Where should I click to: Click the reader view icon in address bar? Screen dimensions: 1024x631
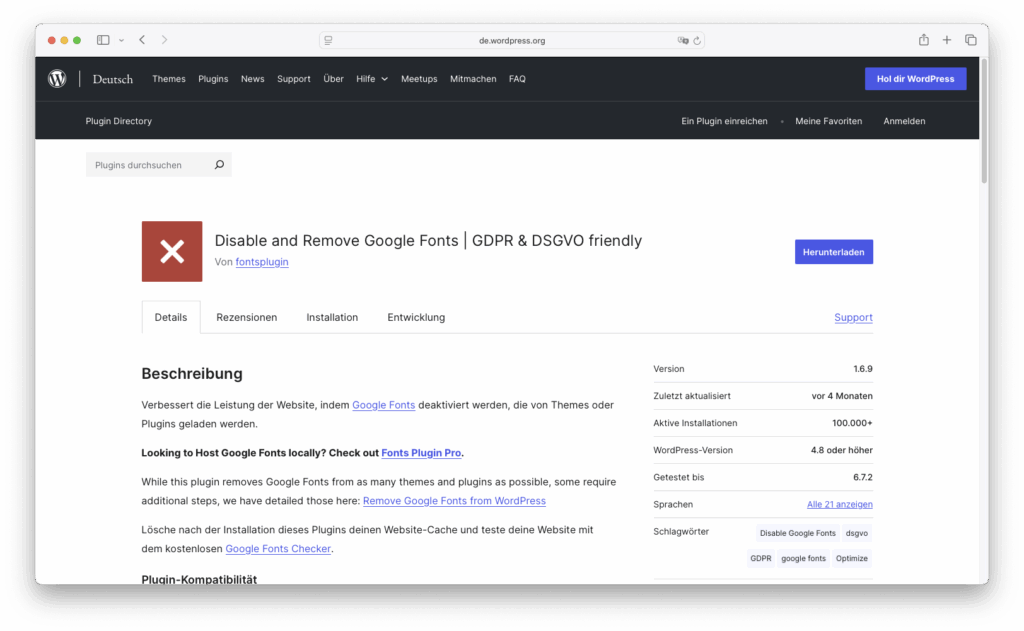(328, 40)
